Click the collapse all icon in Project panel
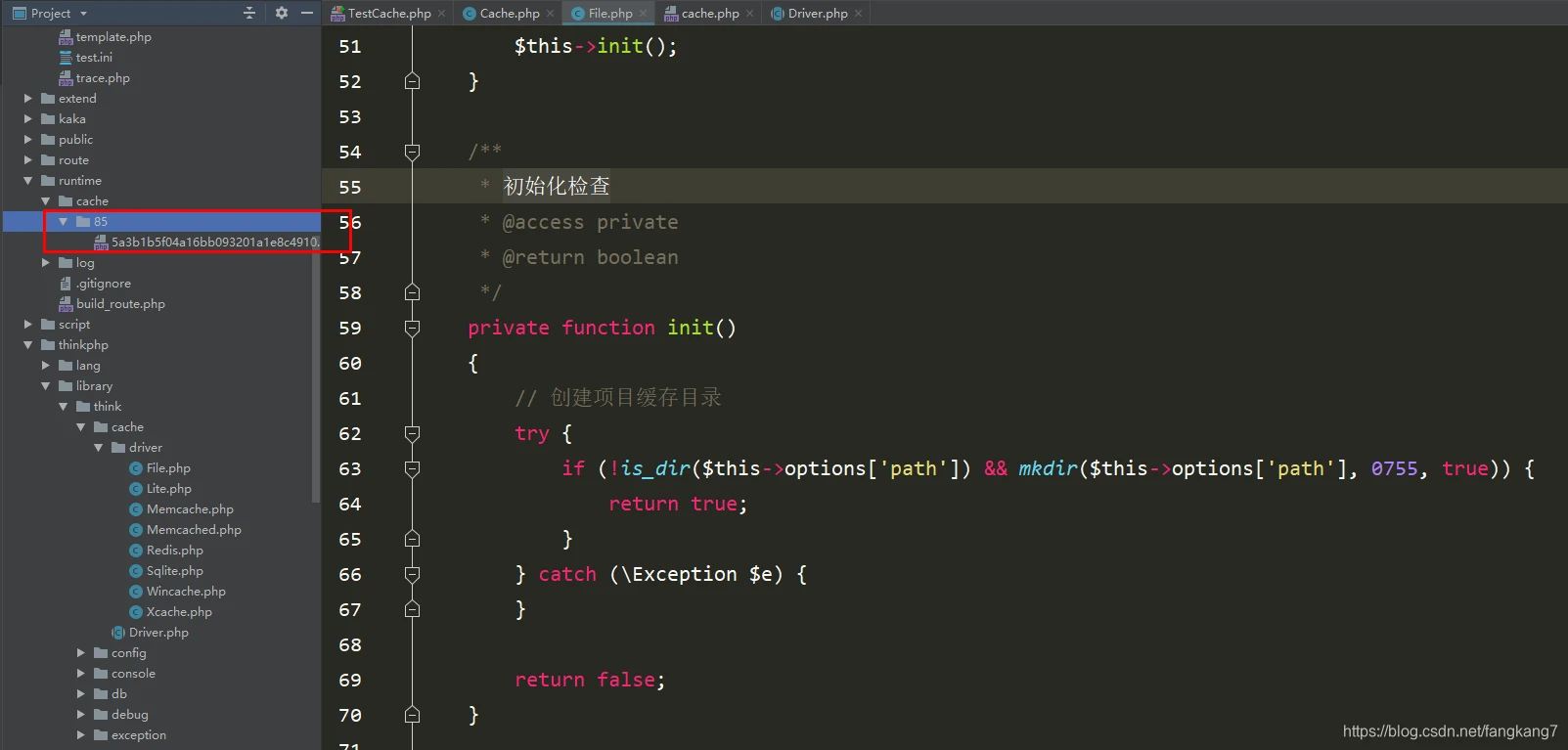The height and width of the screenshot is (750, 1568). tap(249, 13)
